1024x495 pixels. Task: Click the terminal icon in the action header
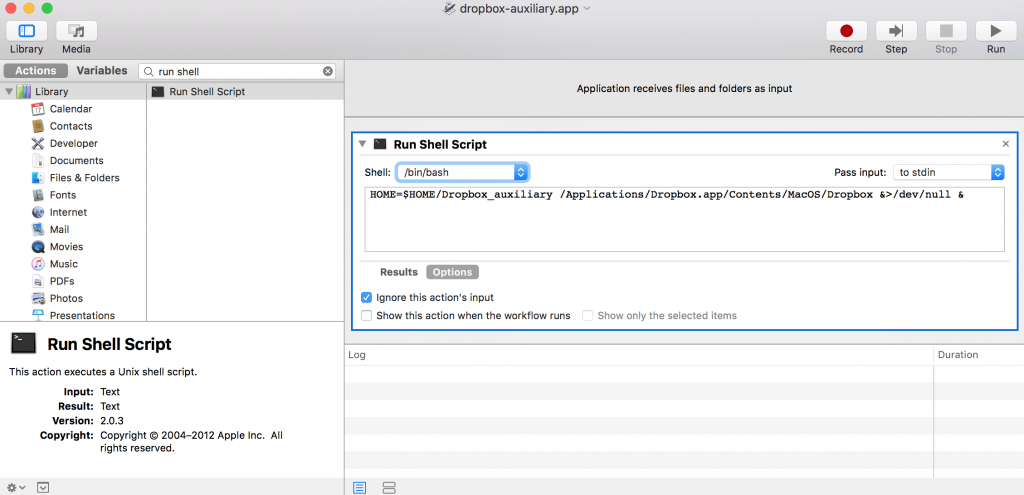click(x=380, y=144)
